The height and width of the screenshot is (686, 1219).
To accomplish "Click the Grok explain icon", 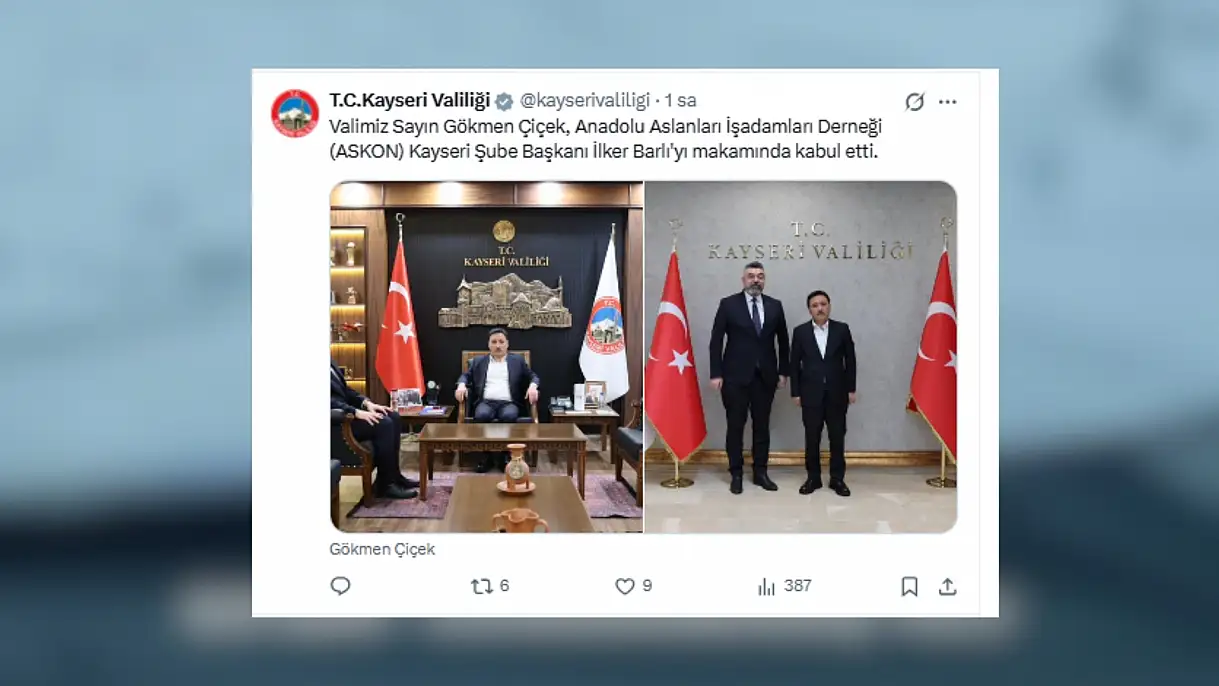I will click(x=914, y=101).
